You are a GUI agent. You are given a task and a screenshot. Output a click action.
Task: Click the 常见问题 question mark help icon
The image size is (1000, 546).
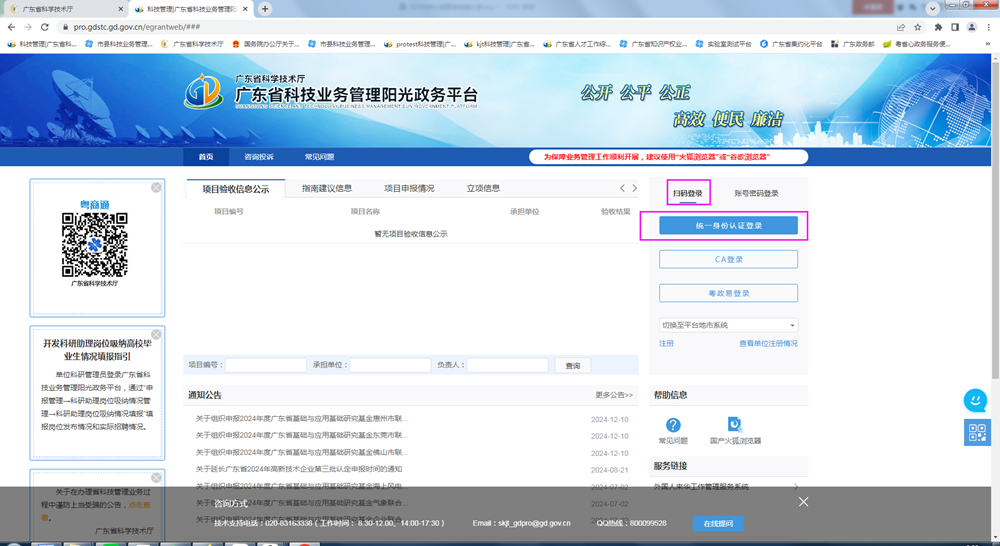pos(673,425)
